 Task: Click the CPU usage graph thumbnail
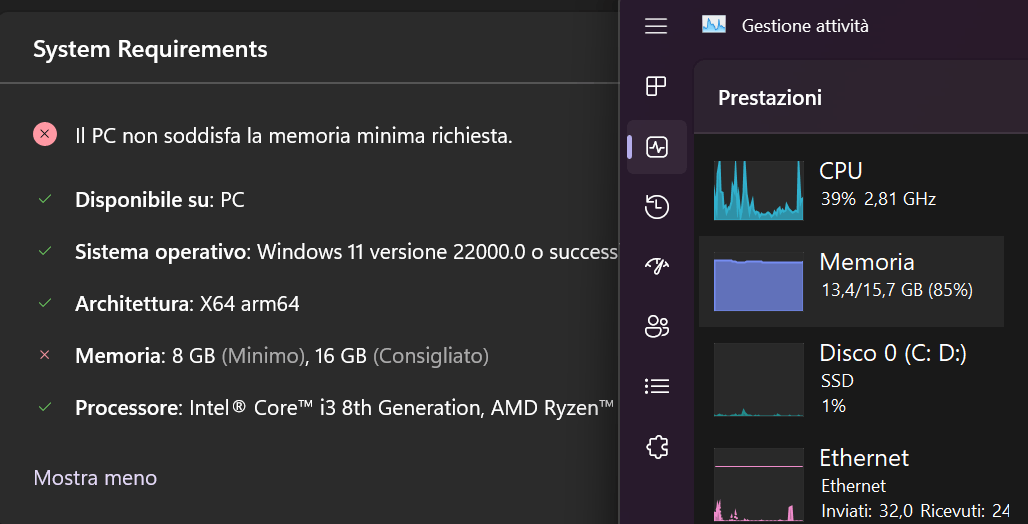click(759, 190)
